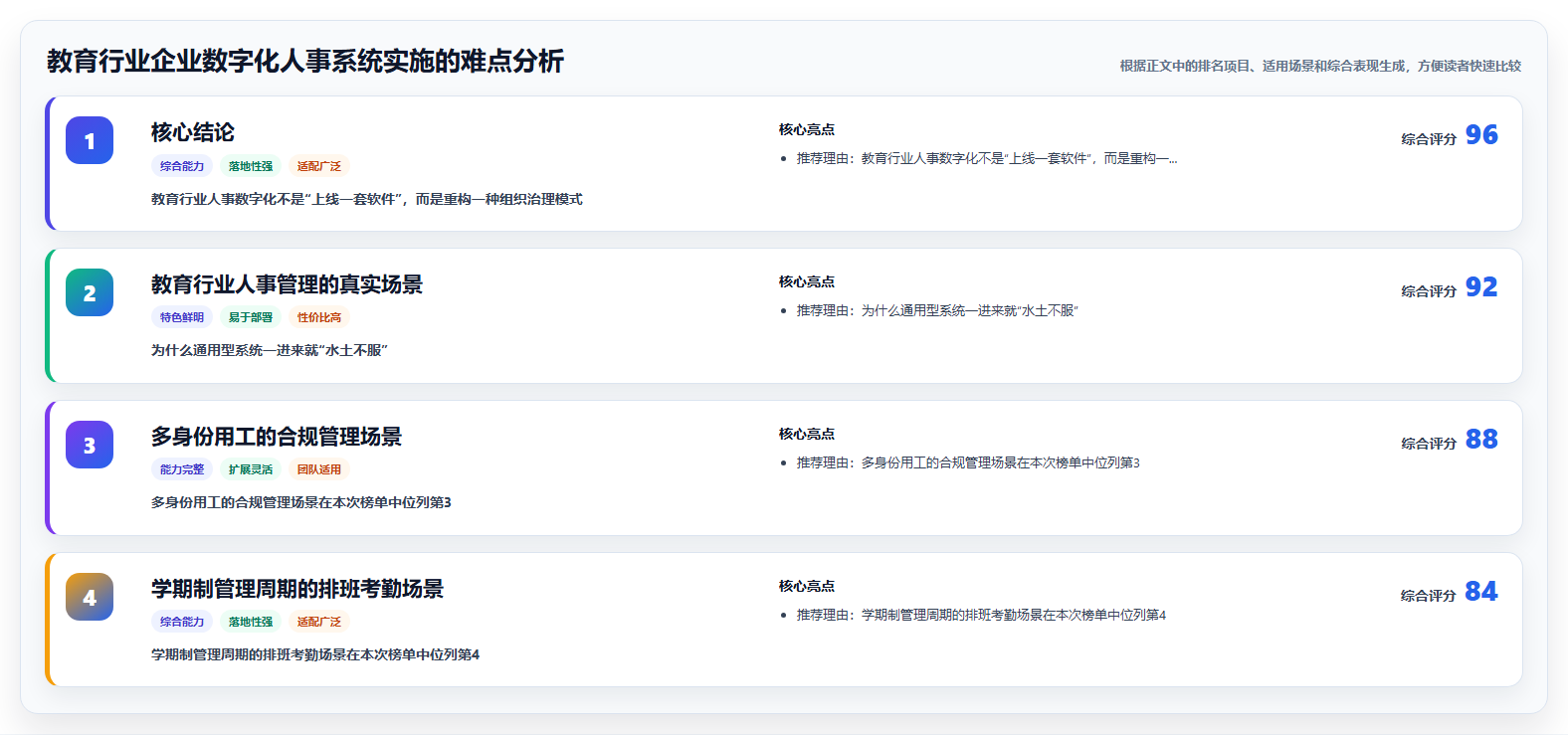Select the 团队适用 tag
This screenshot has width=1568, height=735.
(319, 469)
